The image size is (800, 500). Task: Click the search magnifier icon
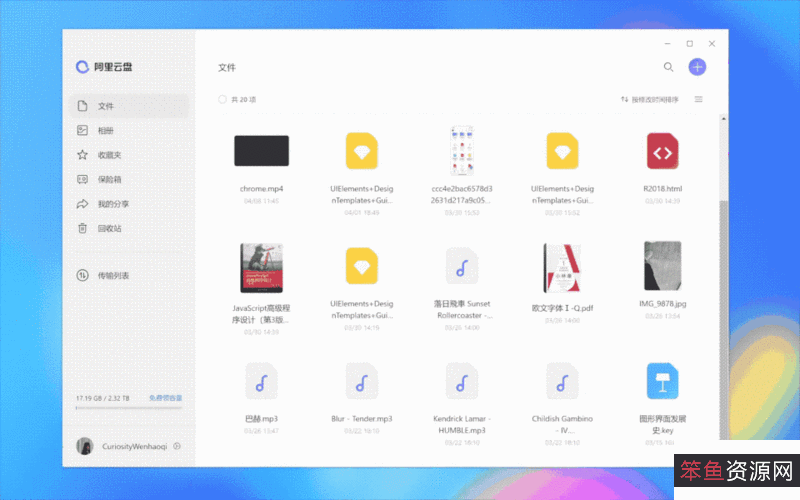668,67
